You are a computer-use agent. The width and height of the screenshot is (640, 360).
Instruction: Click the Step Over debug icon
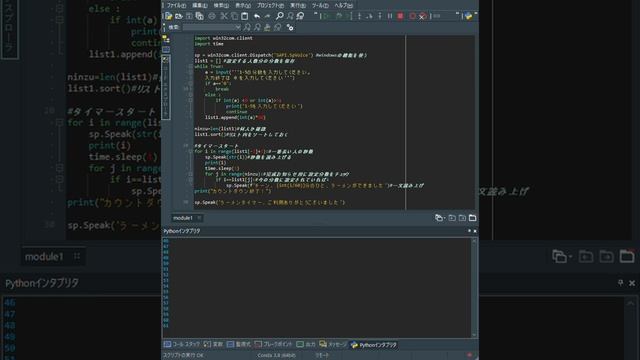[x=369, y=16]
